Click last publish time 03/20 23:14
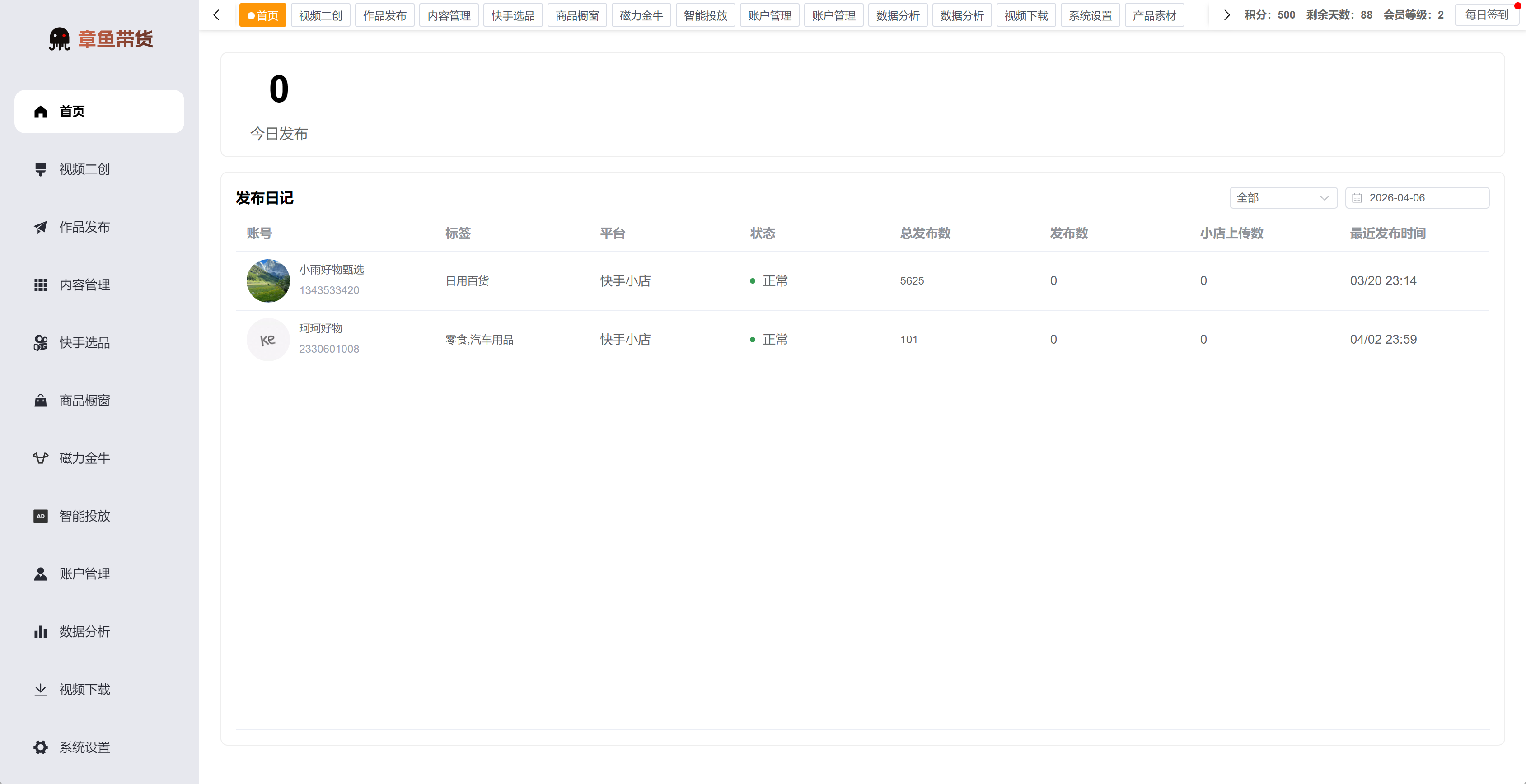Screen dimensions: 1526x784 pyautogui.click(x=1383, y=280)
